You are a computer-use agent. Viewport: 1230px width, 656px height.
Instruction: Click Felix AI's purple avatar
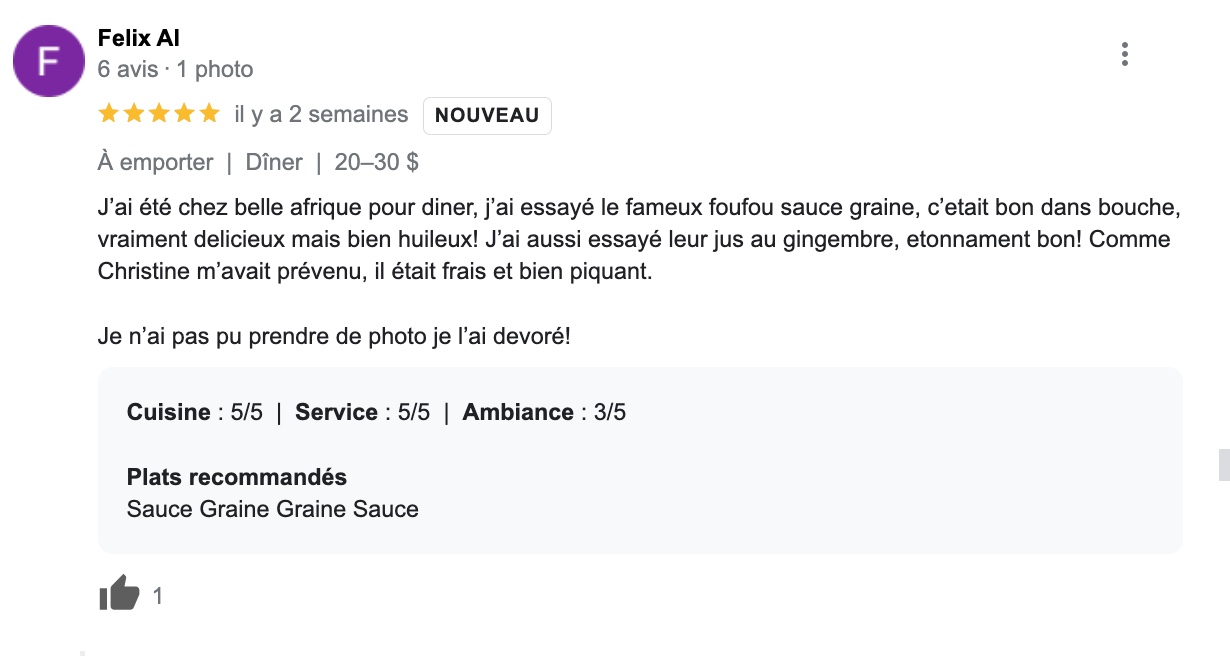tap(48, 61)
